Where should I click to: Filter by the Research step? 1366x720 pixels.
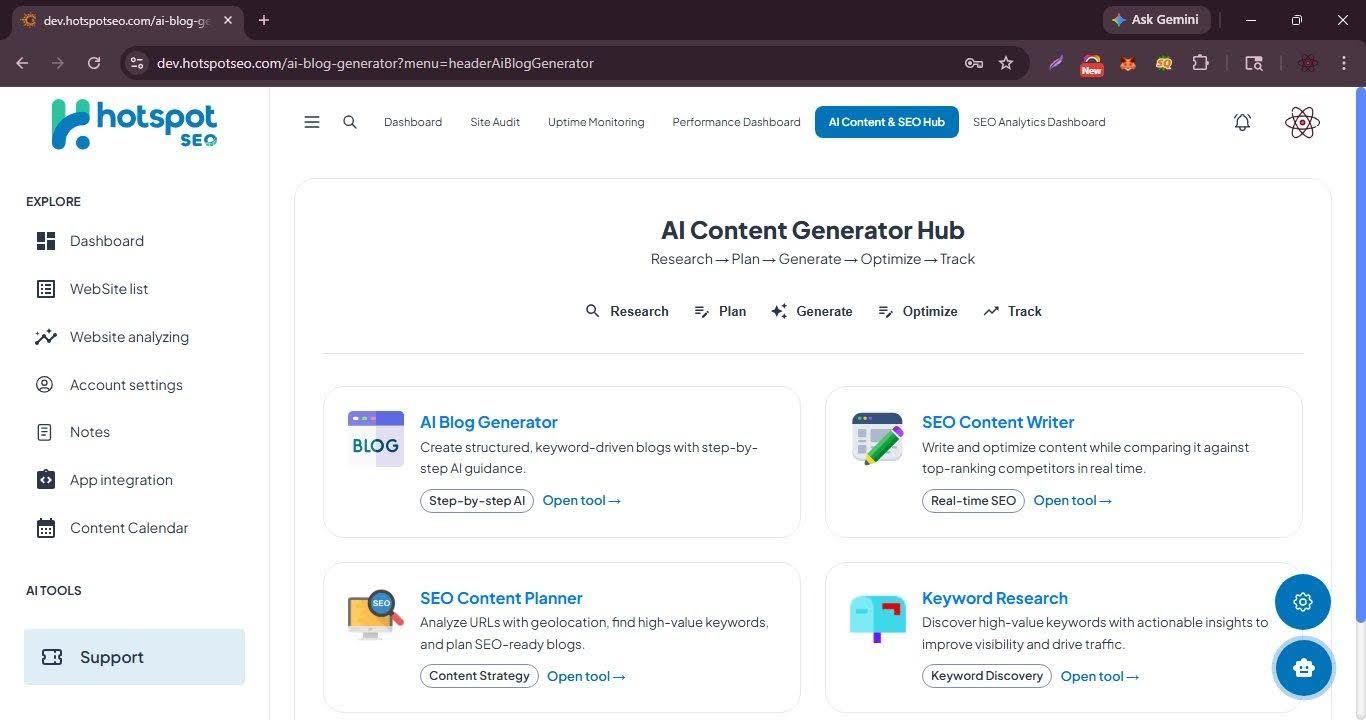tap(627, 311)
